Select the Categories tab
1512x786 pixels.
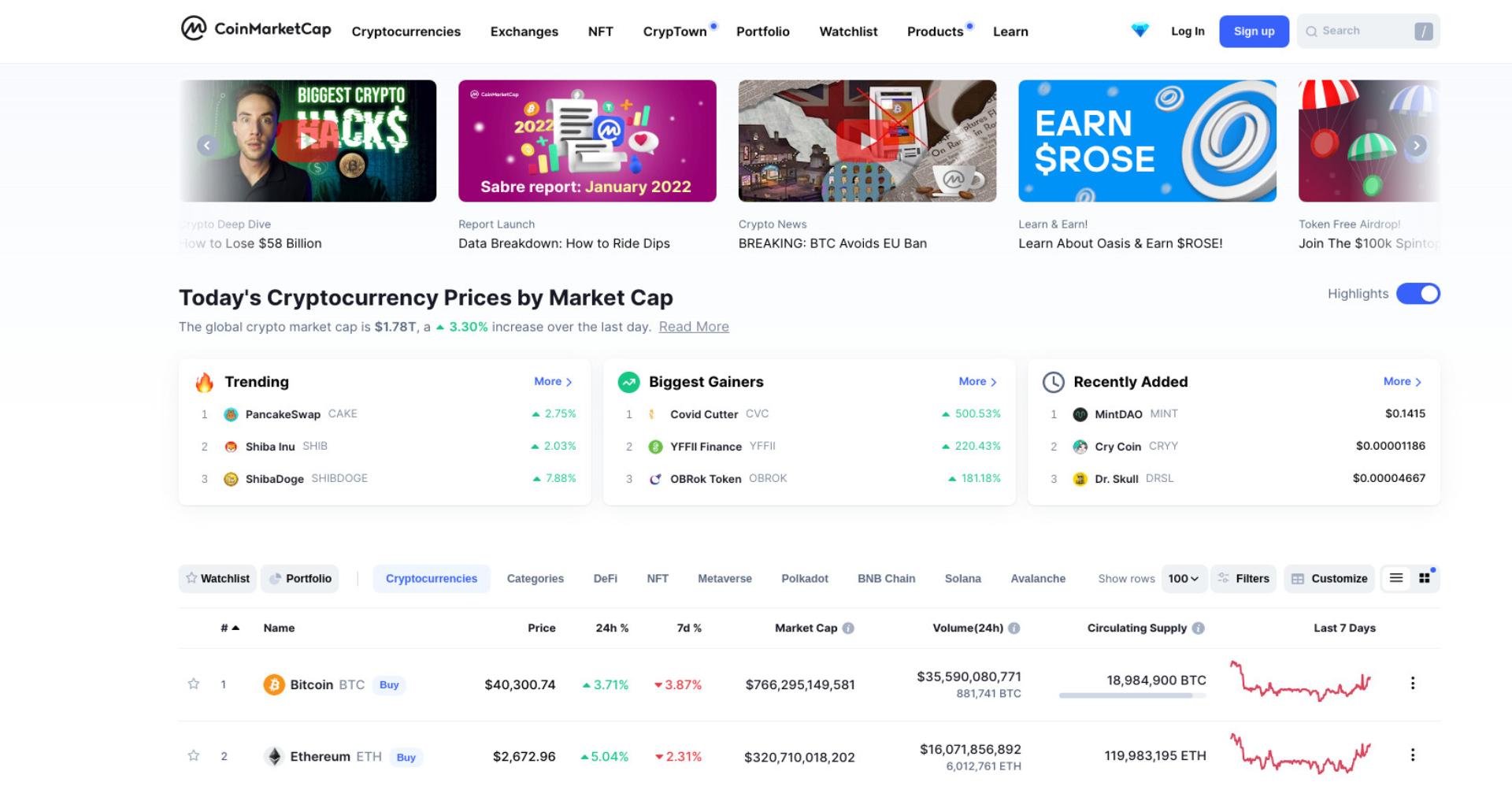pyautogui.click(x=535, y=578)
